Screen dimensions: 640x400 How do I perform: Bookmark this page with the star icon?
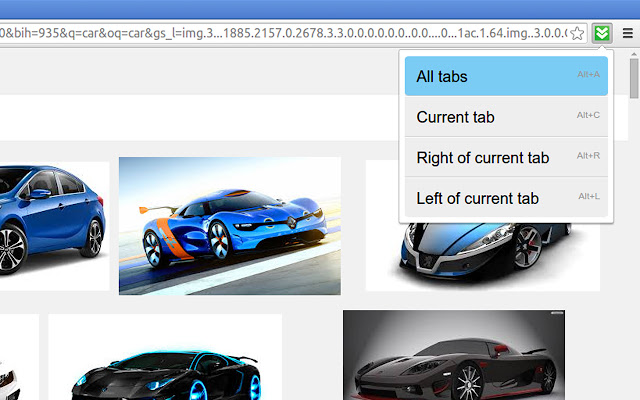tap(577, 33)
